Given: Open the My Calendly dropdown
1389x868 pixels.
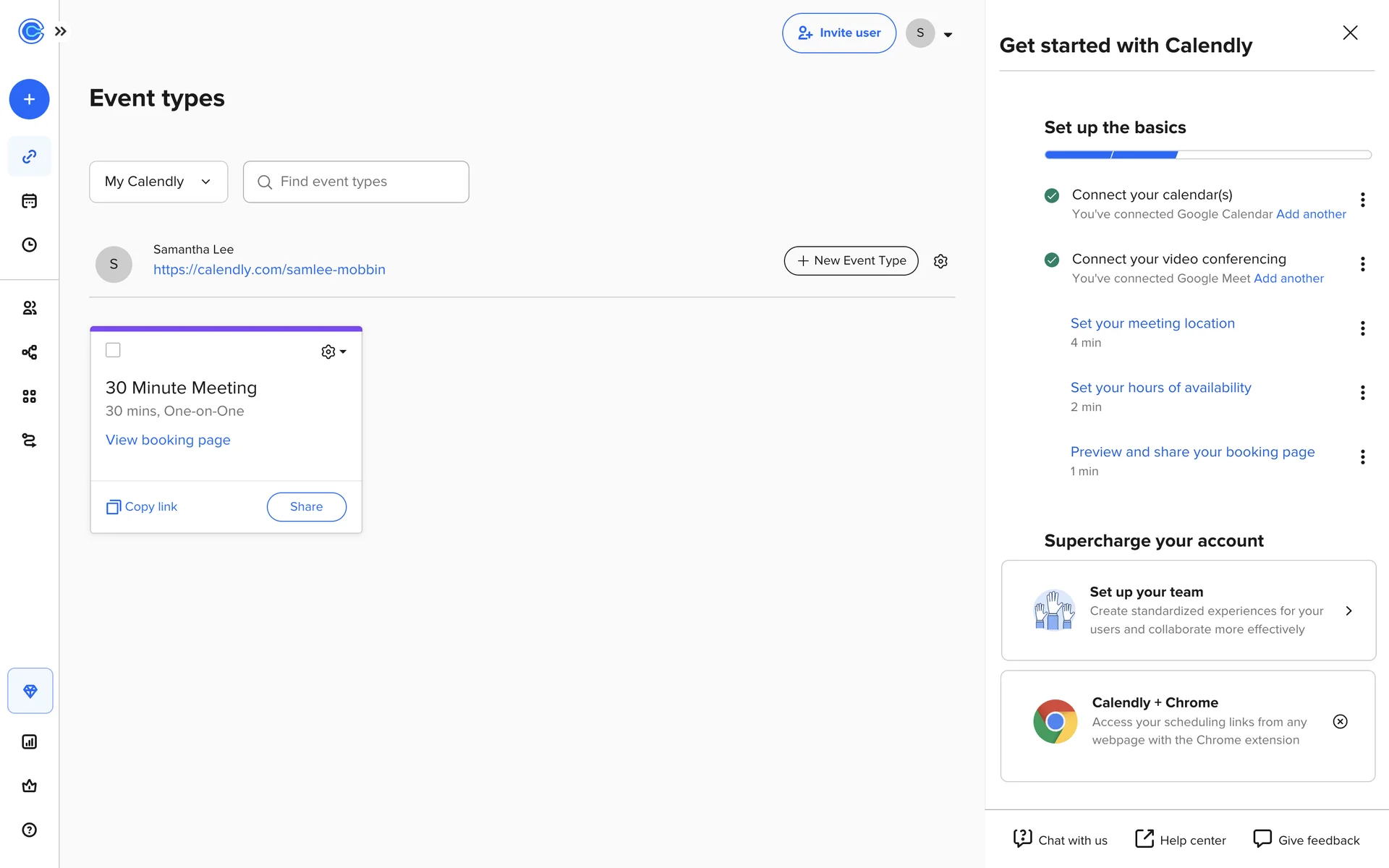Looking at the screenshot, I should pyautogui.click(x=158, y=182).
